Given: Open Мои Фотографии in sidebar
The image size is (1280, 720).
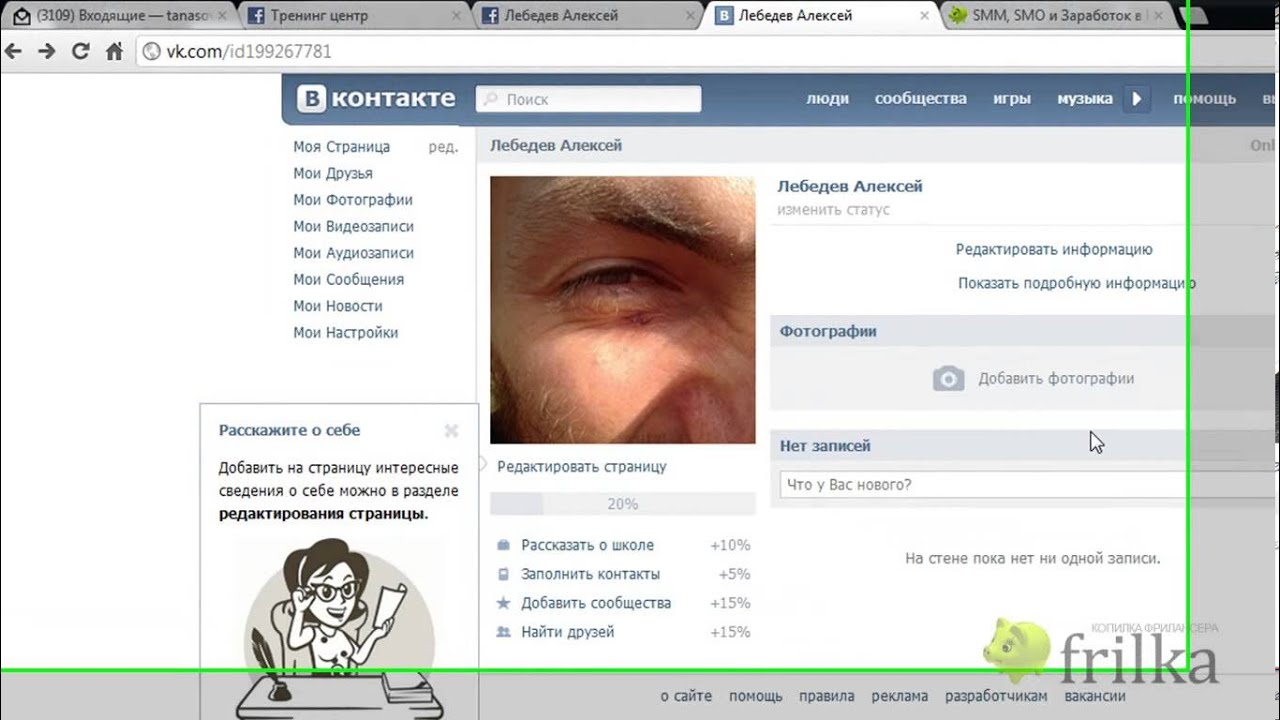Looking at the screenshot, I should pyautogui.click(x=352, y=200).
